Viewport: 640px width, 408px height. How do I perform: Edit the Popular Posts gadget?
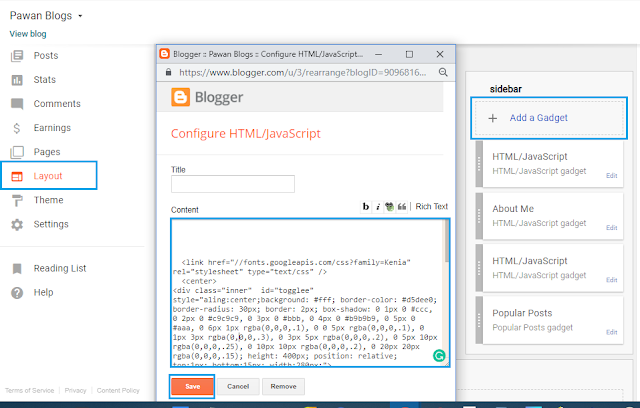point(611,332)
